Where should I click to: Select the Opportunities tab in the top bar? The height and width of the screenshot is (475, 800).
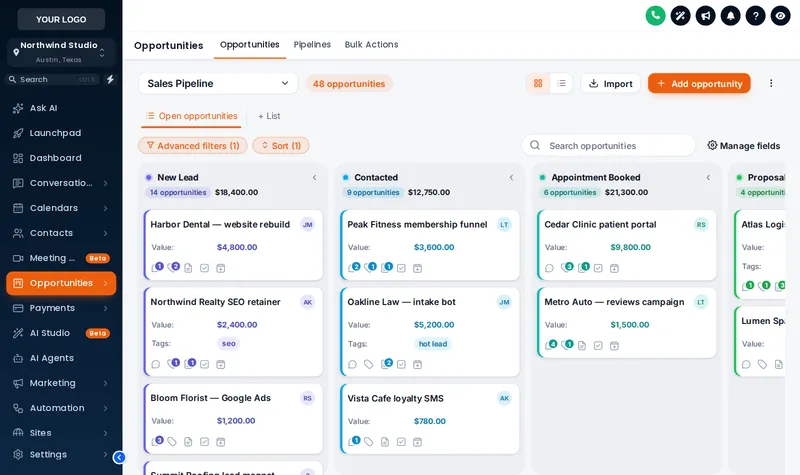point(249,45)
